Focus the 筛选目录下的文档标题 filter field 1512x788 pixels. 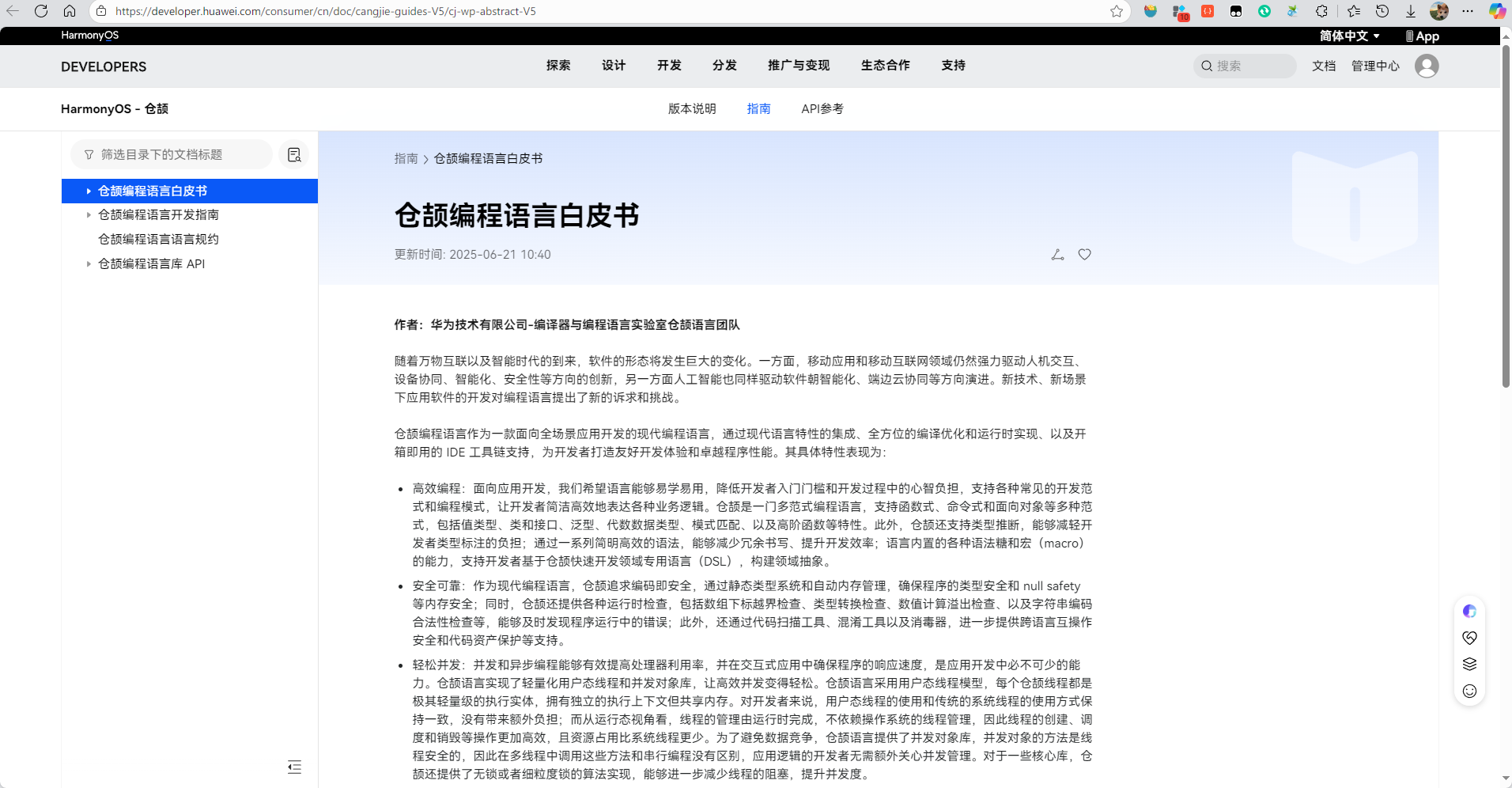pyautogui.click(x=172, y=155)
